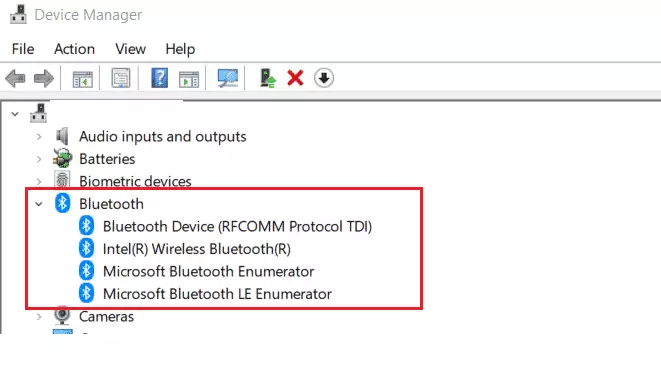
Task: Click Scan for hardware changes monitor icon
Action: 228,78
